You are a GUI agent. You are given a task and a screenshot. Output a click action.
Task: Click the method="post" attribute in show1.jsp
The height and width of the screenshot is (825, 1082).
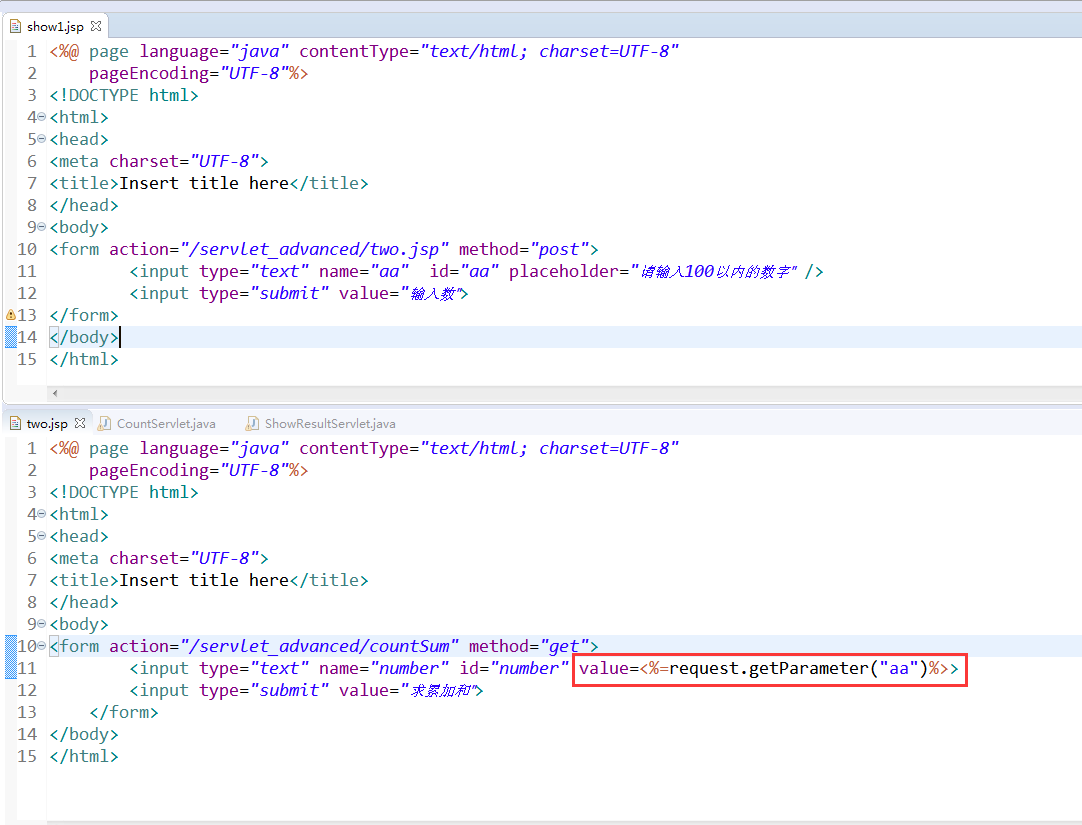pos(524,249)
